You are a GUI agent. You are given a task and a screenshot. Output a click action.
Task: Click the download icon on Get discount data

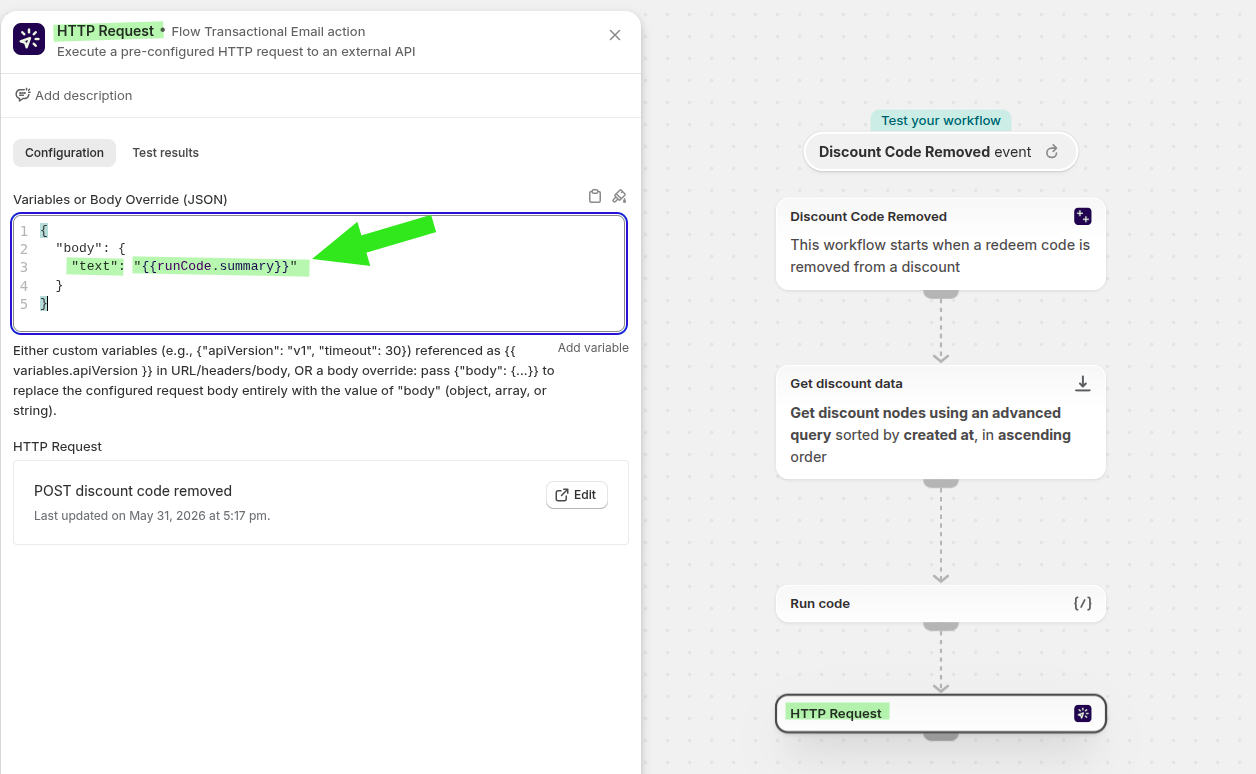tap(1083, 383)
